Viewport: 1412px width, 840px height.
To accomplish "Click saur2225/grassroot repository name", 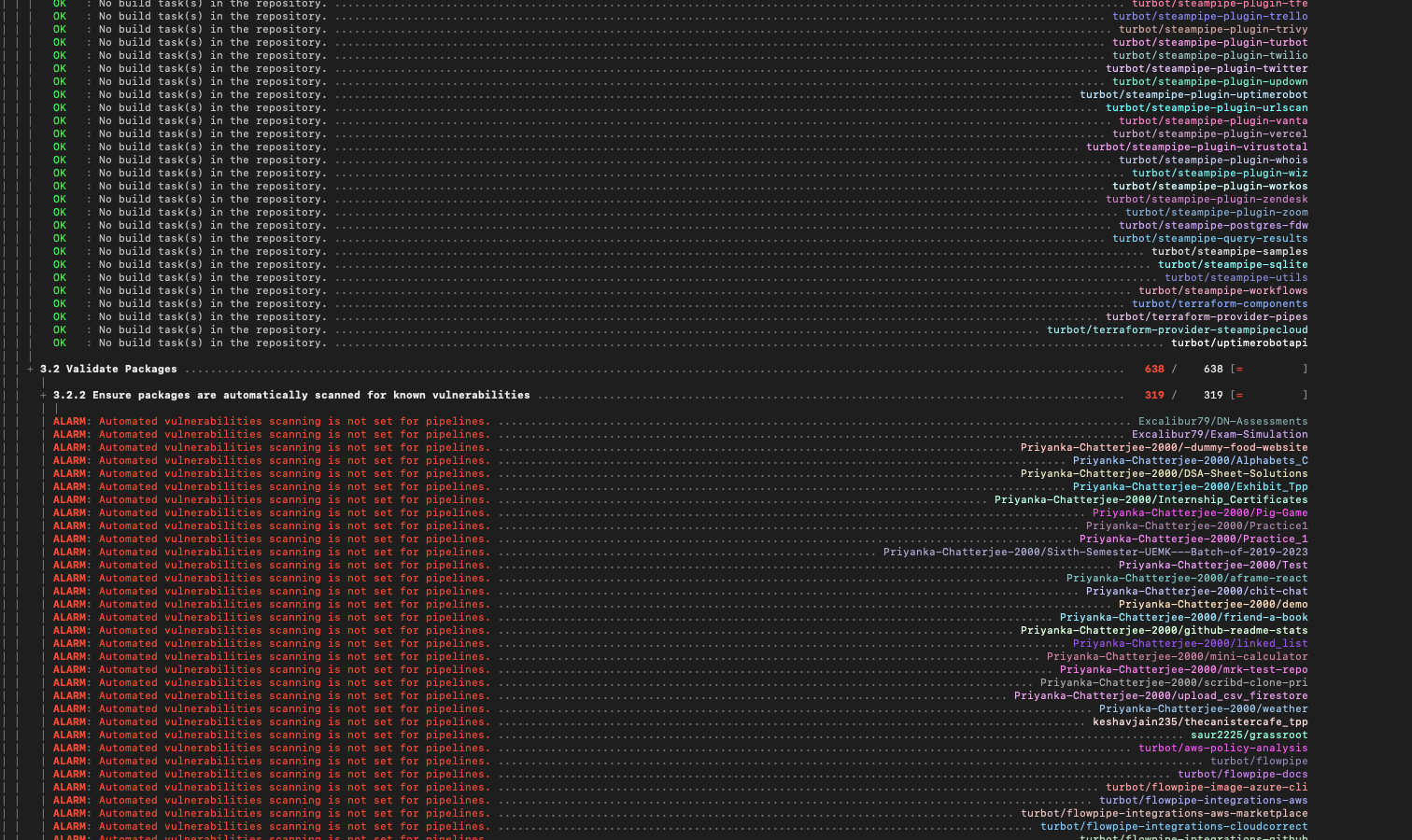I will pyautogui.click(x=1250, y=735).
